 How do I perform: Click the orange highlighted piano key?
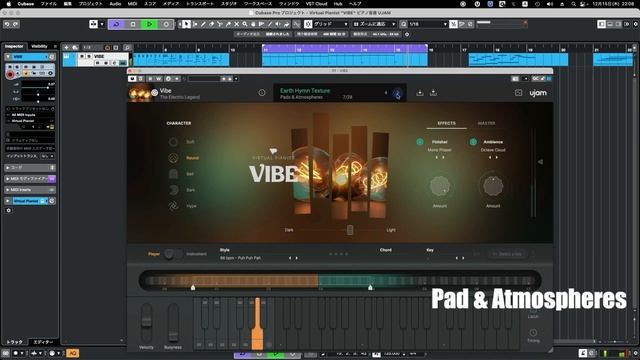coord(257,324)
